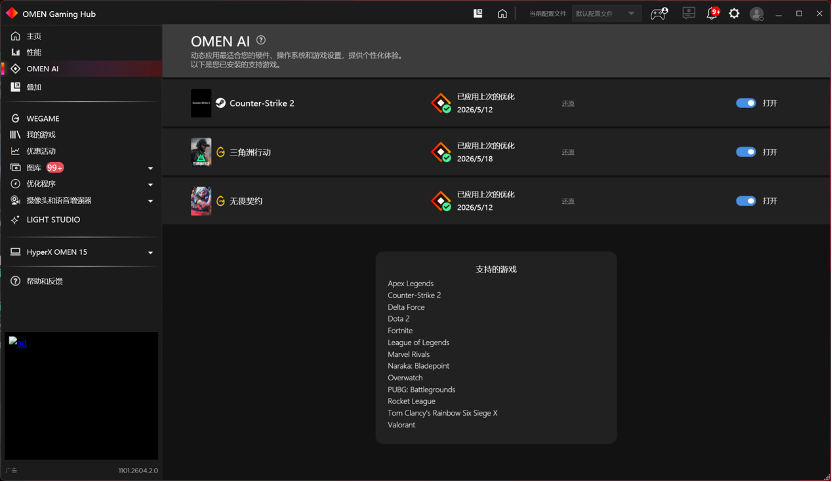Open the 叠加 overlay sidebar item
Image resolution: width=832 pixels, height=482 pixels.
[33, 87]
